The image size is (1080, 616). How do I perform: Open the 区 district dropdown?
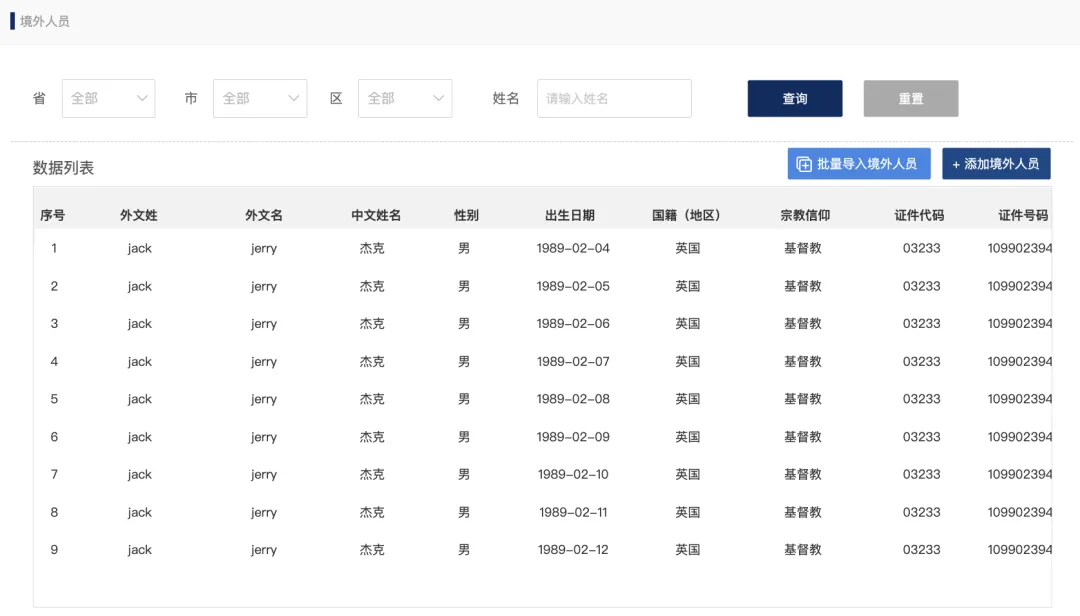[405, 99]
